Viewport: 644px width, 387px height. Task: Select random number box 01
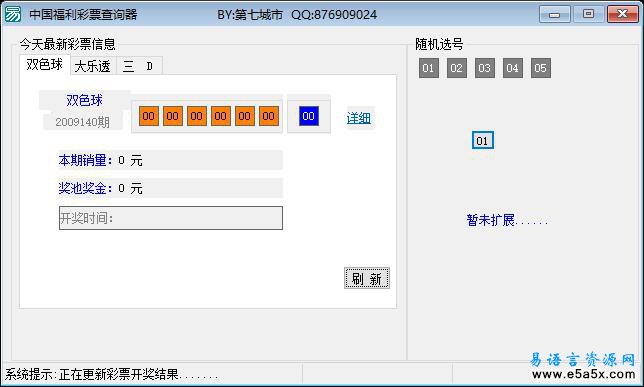pyautogui.click(x=428, y=68)
